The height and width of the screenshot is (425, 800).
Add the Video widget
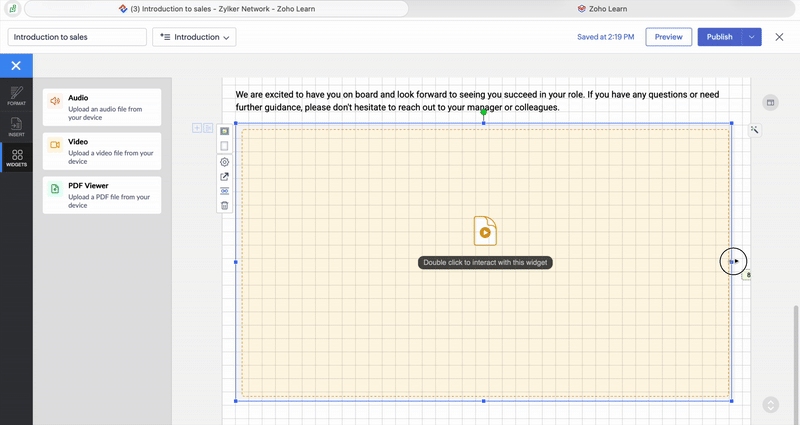pyautogui.click(x=102, y=151)
